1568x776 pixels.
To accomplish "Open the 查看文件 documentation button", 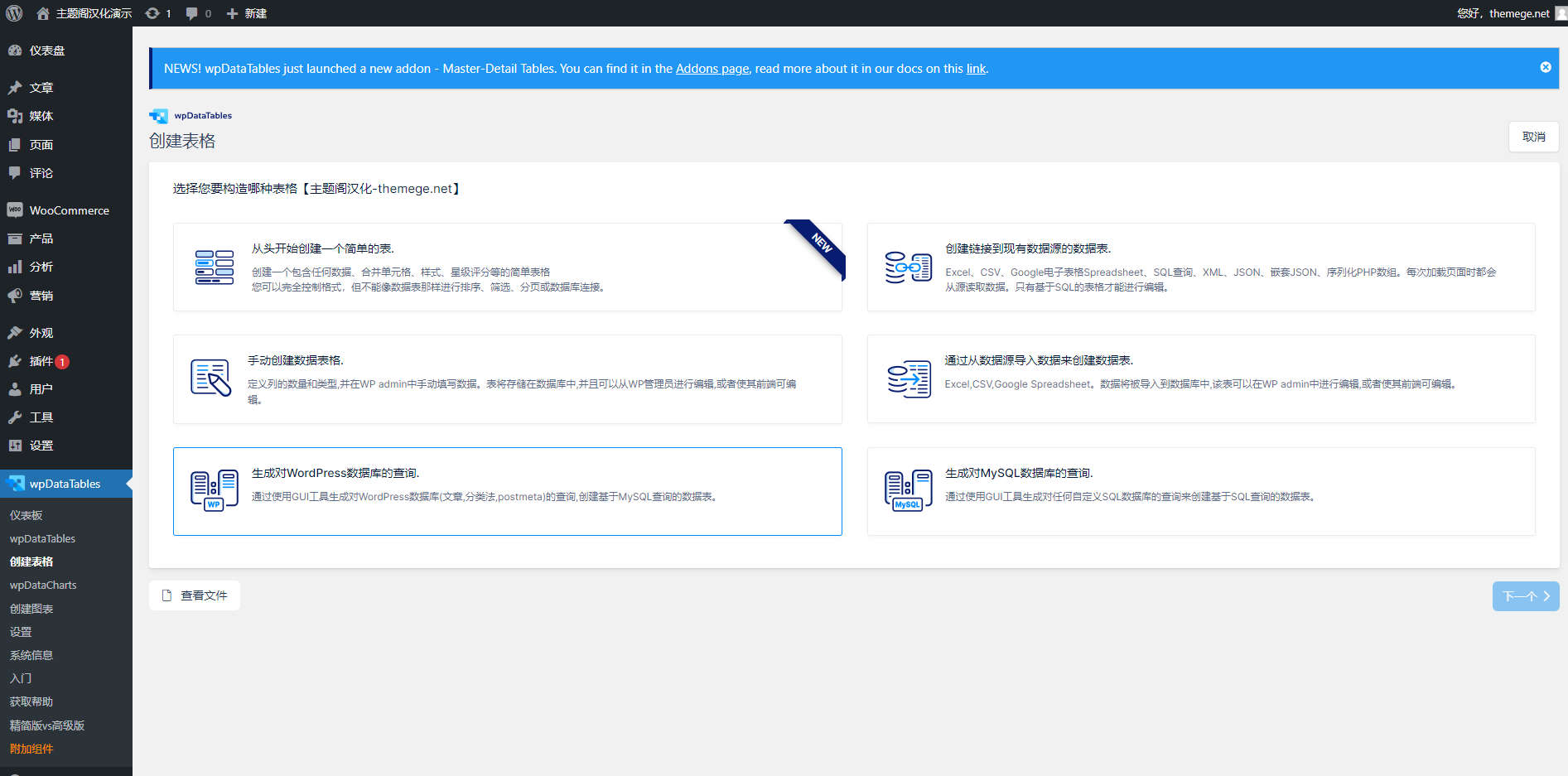I will 195,595.
